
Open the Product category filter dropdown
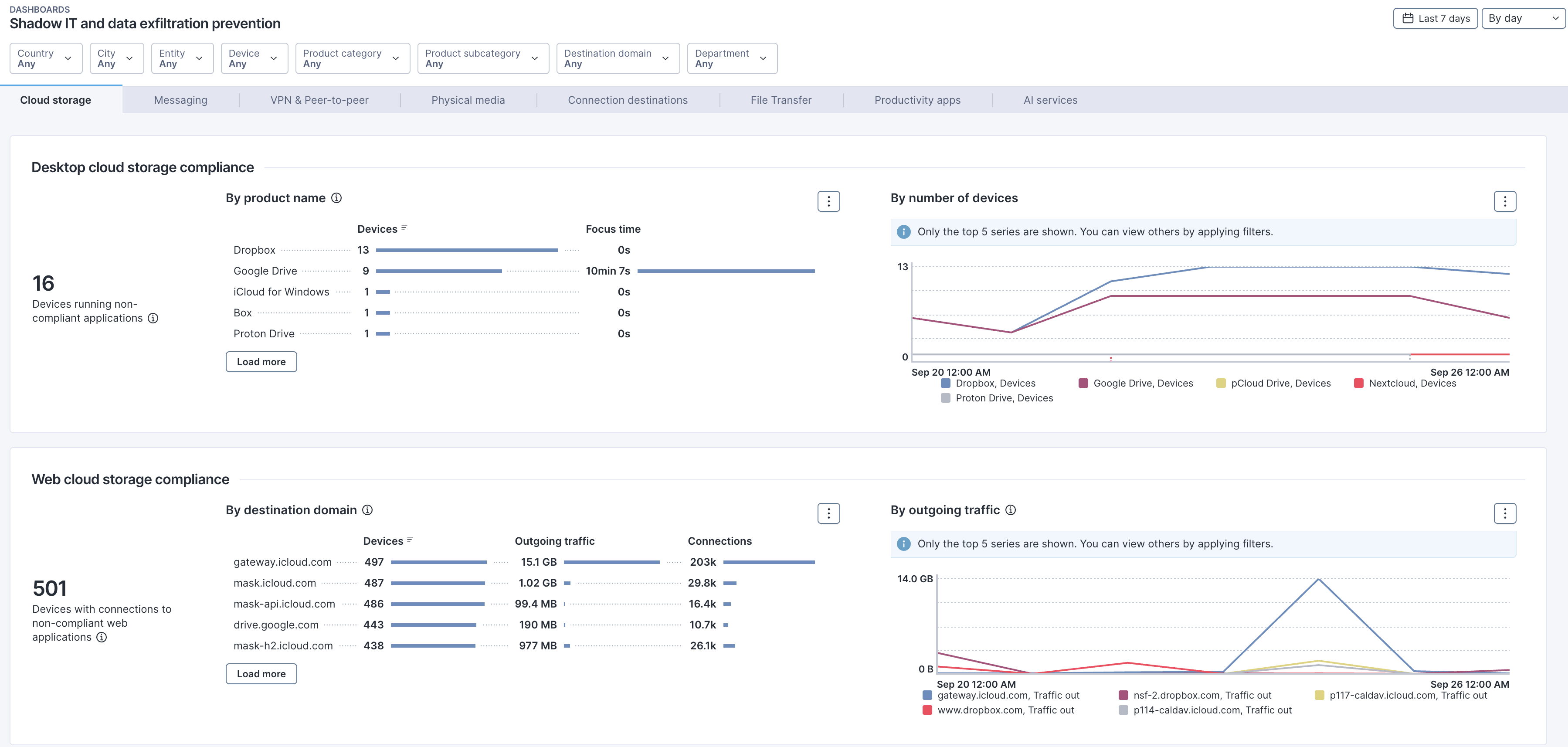pos(352,58)
